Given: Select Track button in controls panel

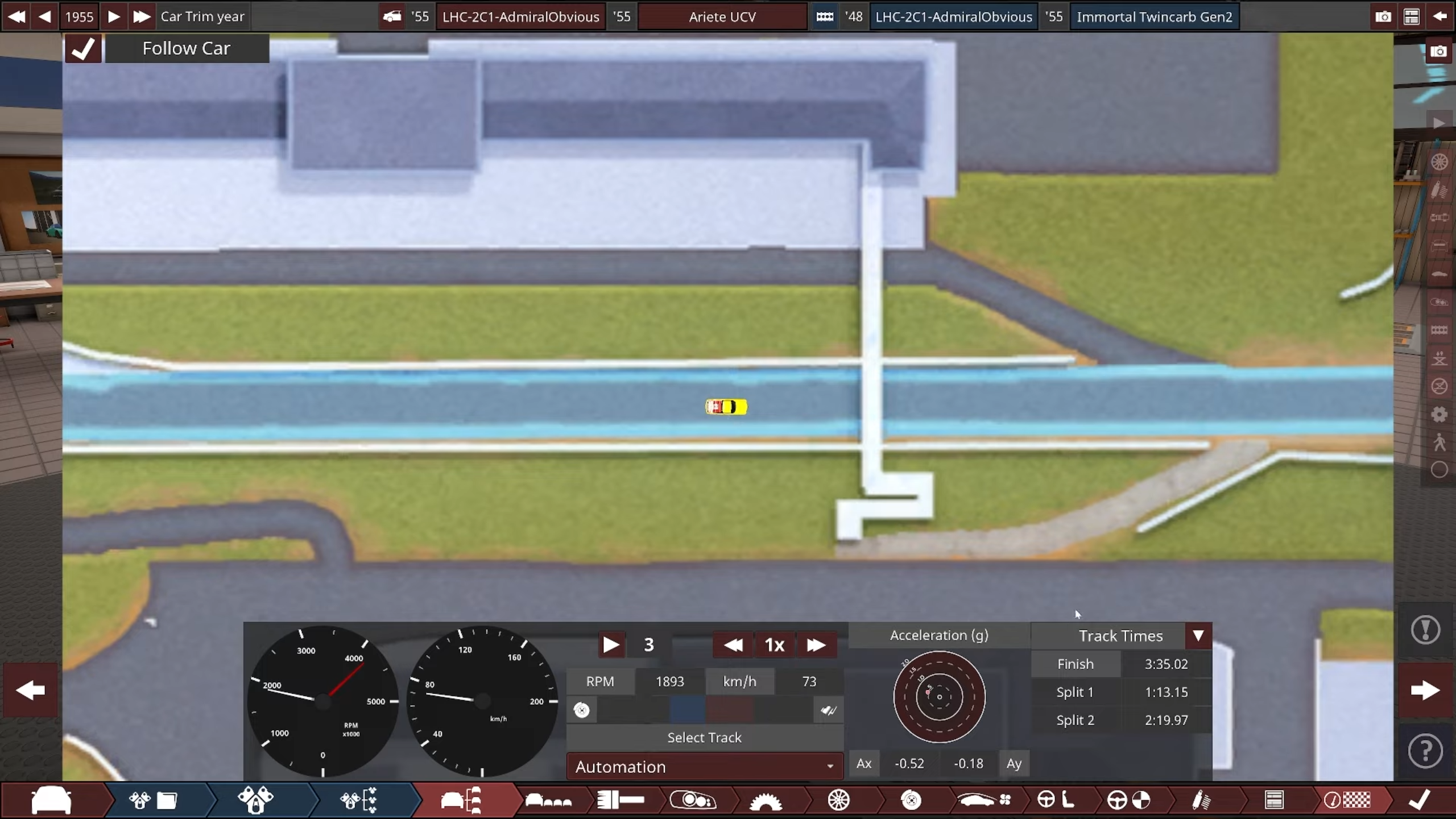Looking at the screenshot, I should coord(704,737).
